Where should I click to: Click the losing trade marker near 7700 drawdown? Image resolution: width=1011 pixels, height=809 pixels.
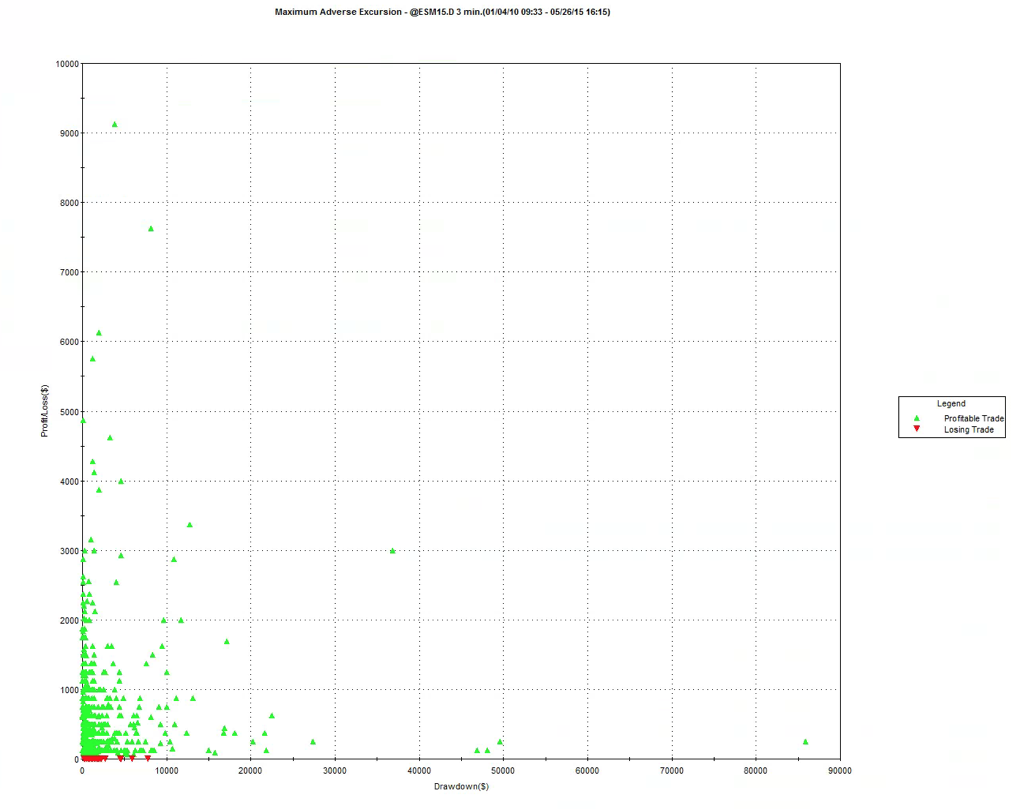148,759
